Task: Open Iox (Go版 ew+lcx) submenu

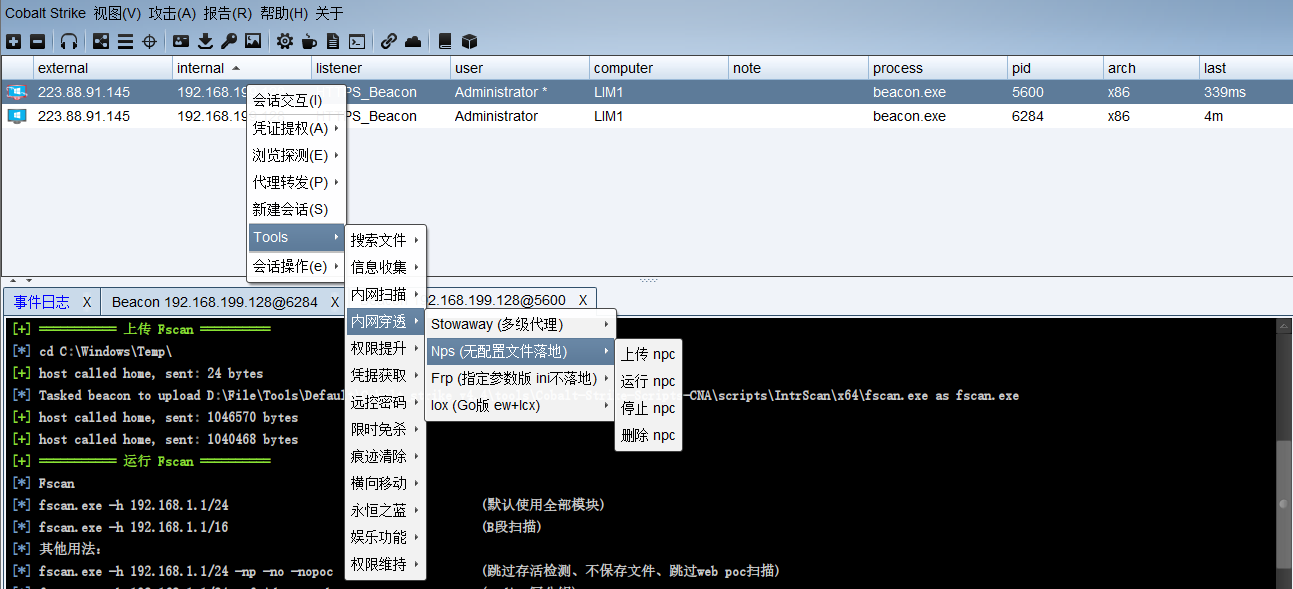Action: click(520, 405)
